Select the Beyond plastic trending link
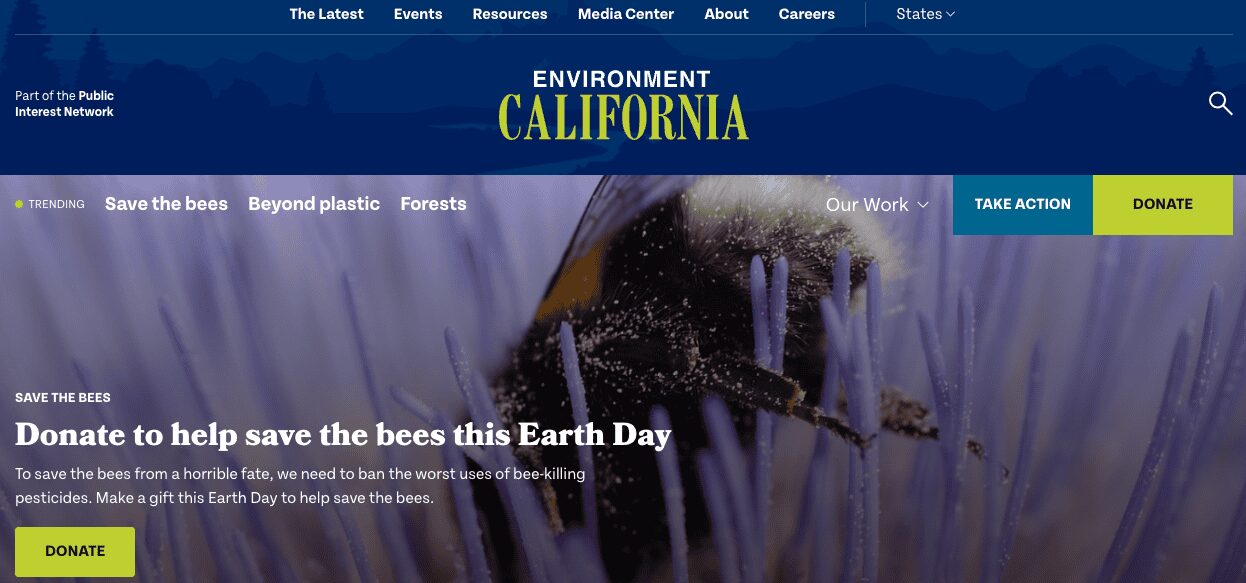This screenshot has height=583, width=1246. [314, 204]
